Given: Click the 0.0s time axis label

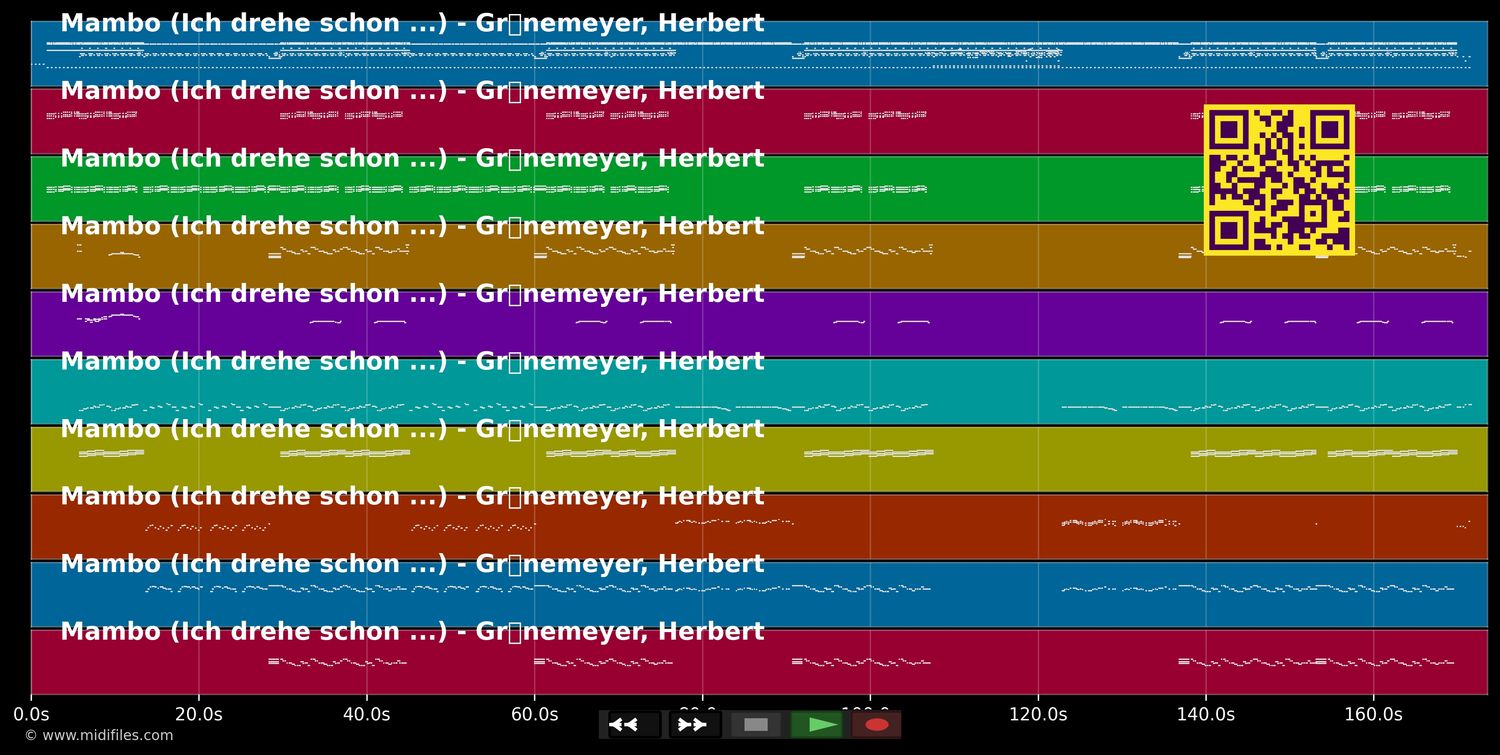Looking at the screenshot, I should (x=31, y=715).
